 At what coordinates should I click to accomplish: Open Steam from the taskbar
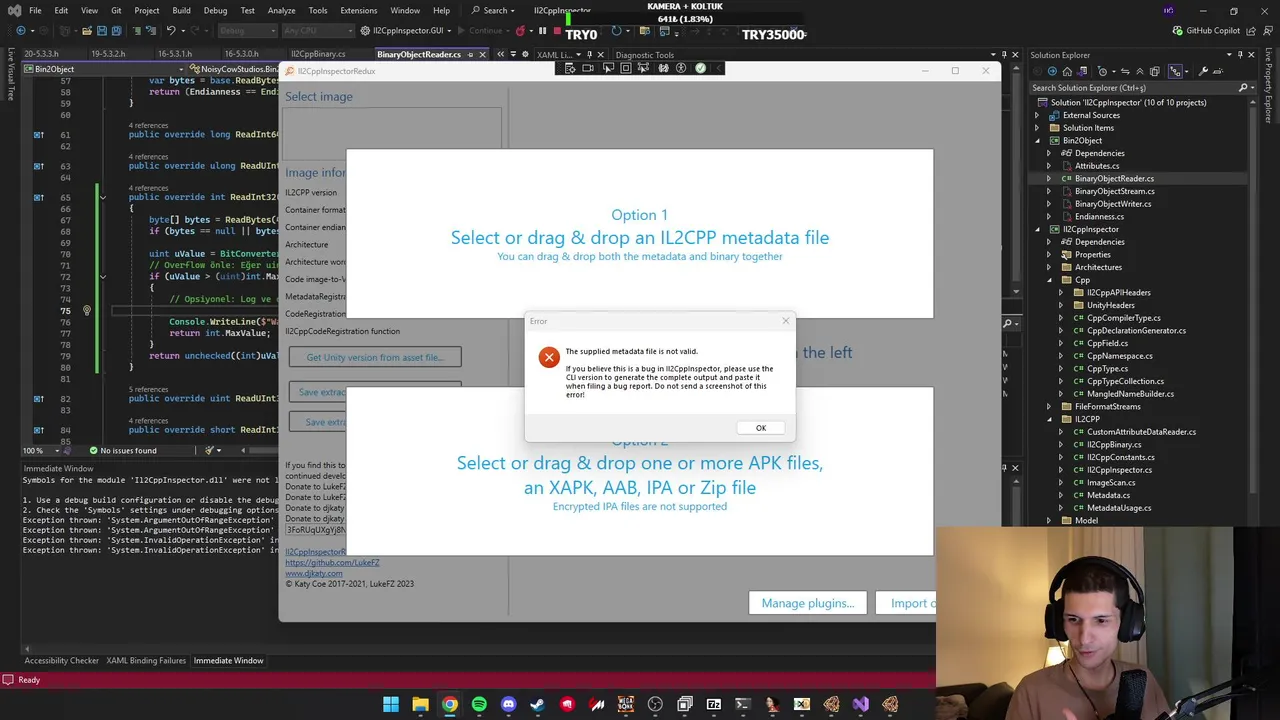[538, 704]
